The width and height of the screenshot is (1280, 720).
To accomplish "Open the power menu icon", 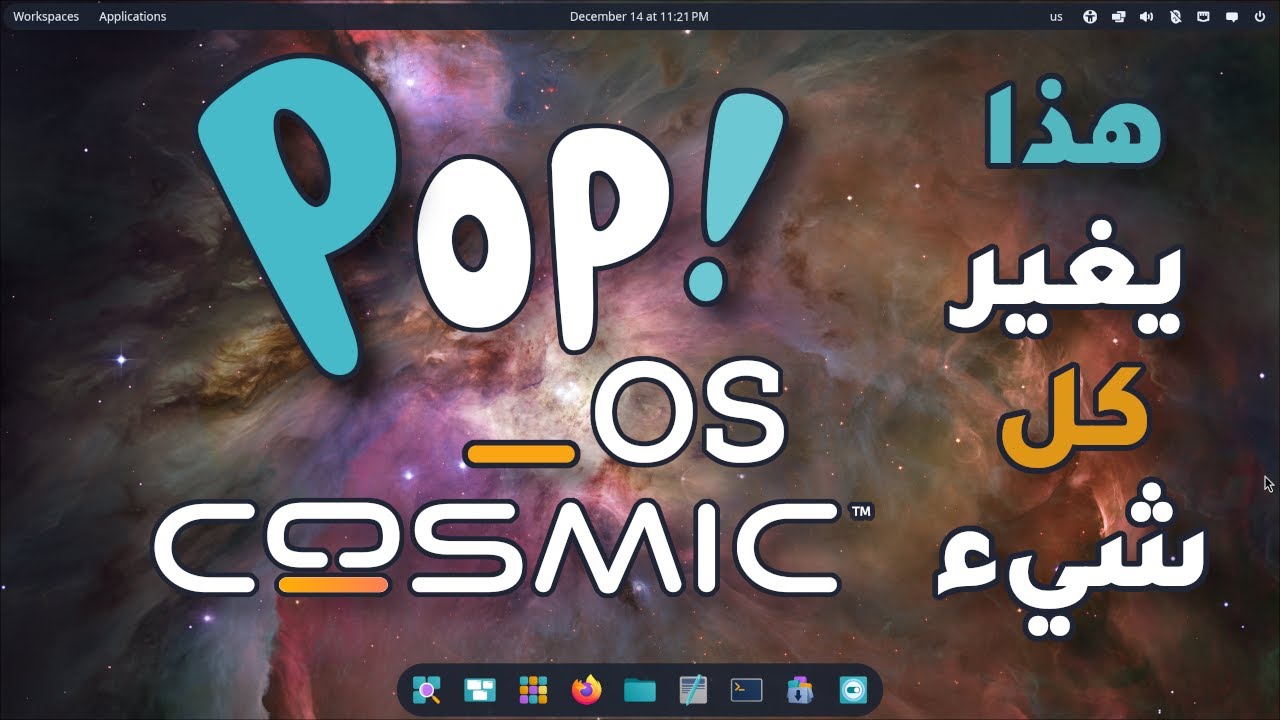I will (1260, 16).
